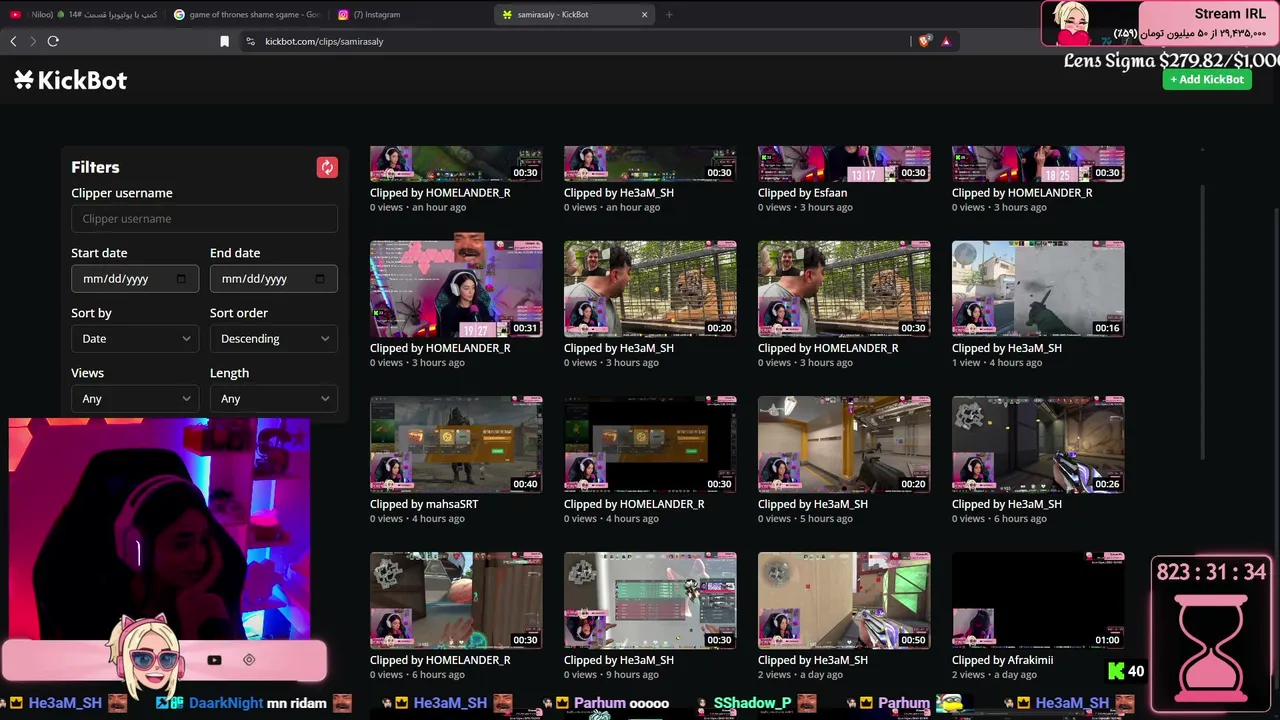The width and height of the screenshot is (1280, 720).
Task: Select the samirasaly - KickBot tab
Action: (x=574, y=14)
